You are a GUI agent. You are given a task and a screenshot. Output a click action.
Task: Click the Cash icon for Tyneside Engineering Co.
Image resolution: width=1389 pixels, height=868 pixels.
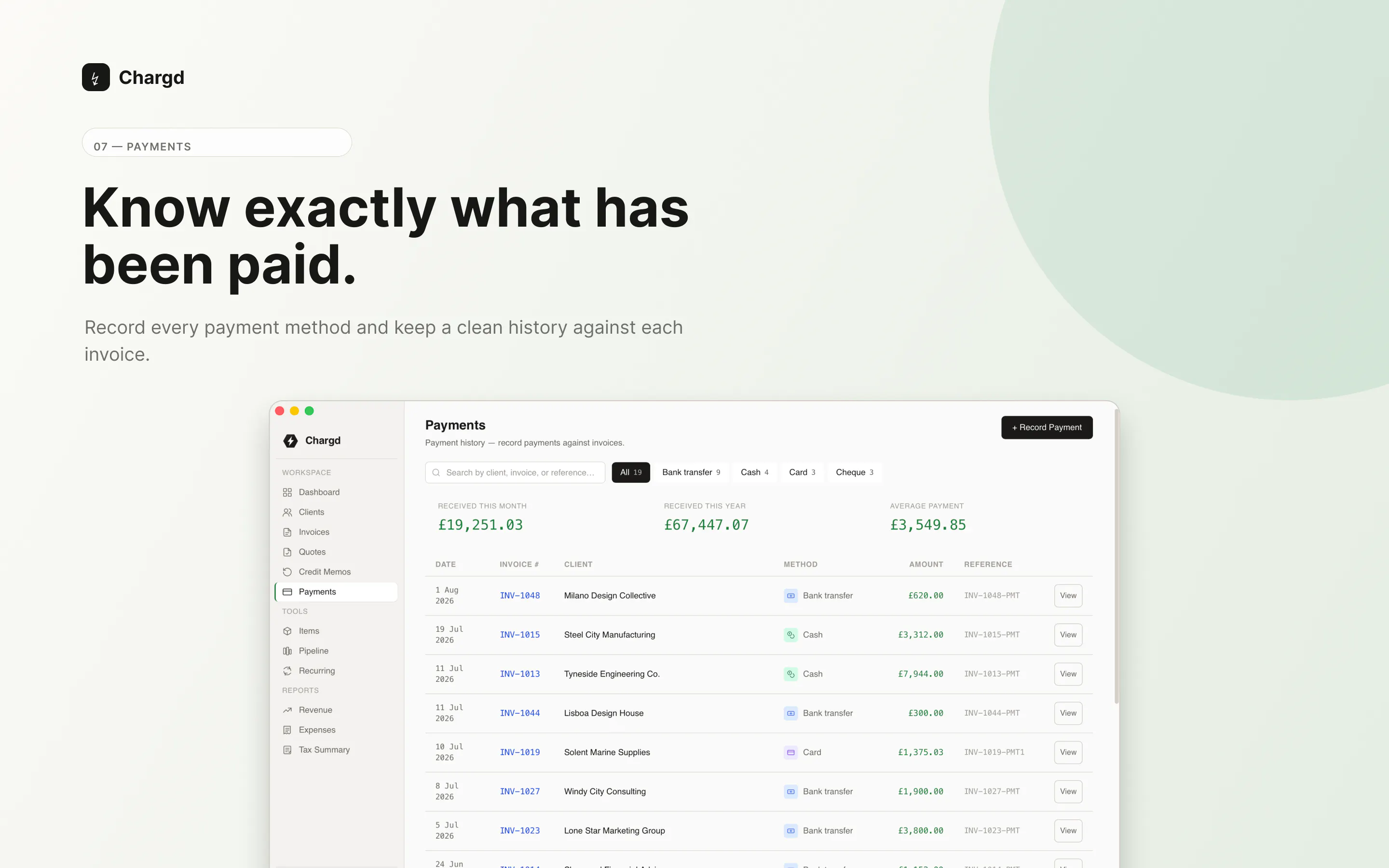(x=790, y=674)
